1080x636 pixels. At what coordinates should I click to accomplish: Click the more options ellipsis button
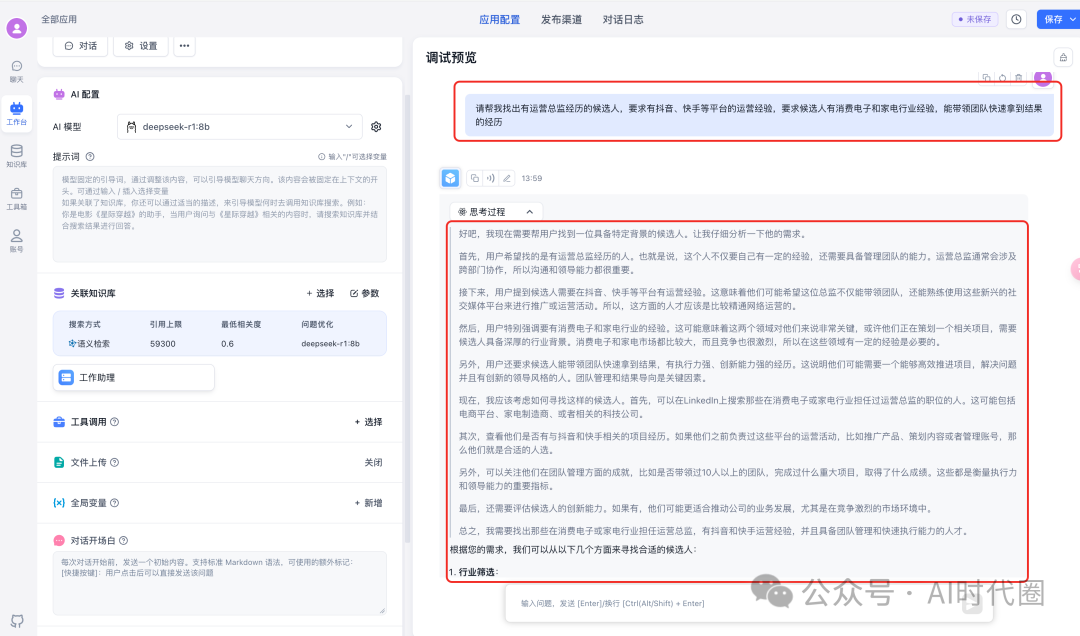[184, 45]
